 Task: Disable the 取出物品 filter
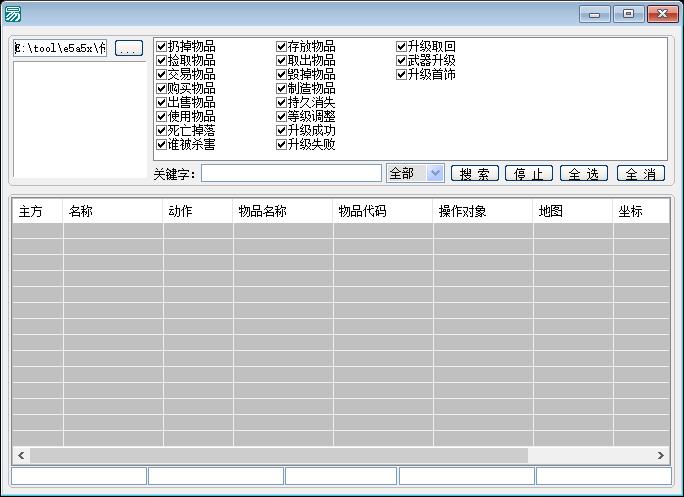[x=281, y=60]
